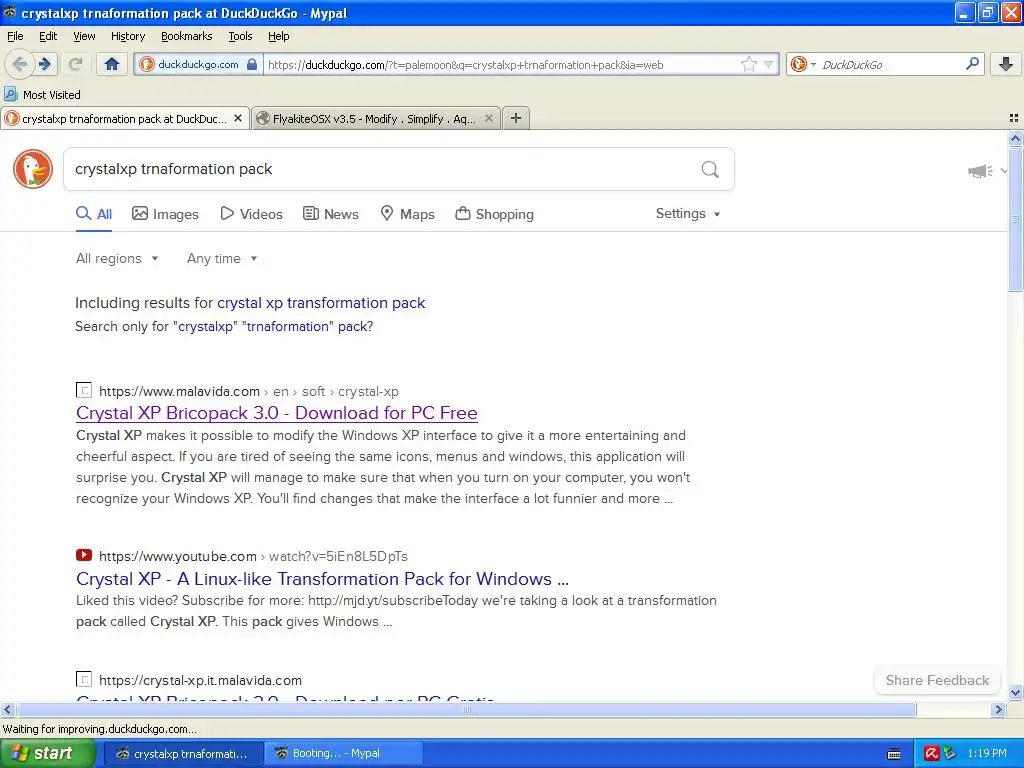Click the youtube.com result URL

[253, 556]
